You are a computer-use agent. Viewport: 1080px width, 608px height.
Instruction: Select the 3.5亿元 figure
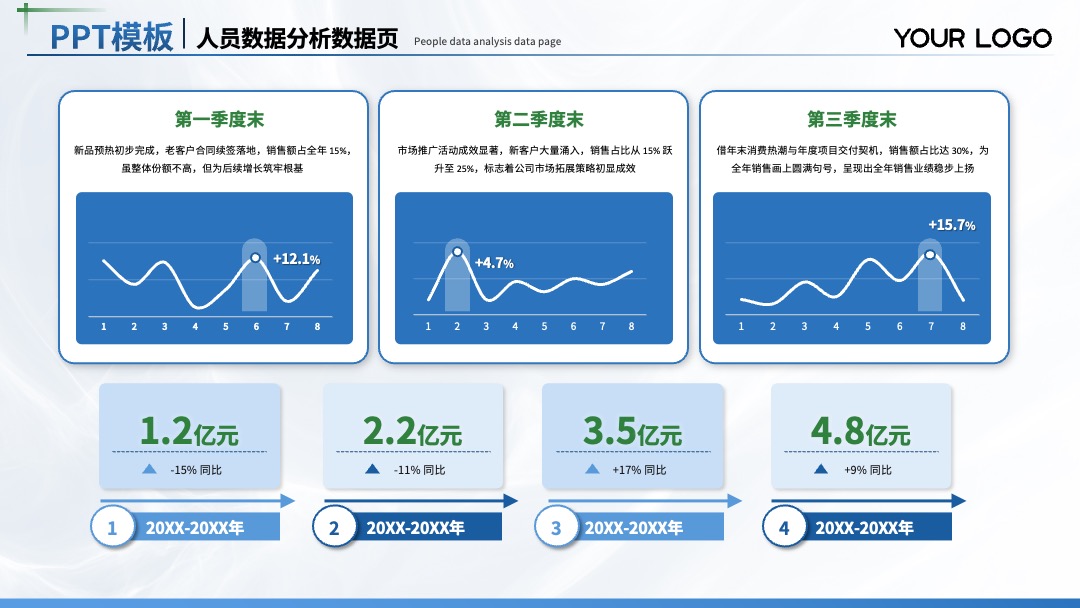tap(632, 431)
